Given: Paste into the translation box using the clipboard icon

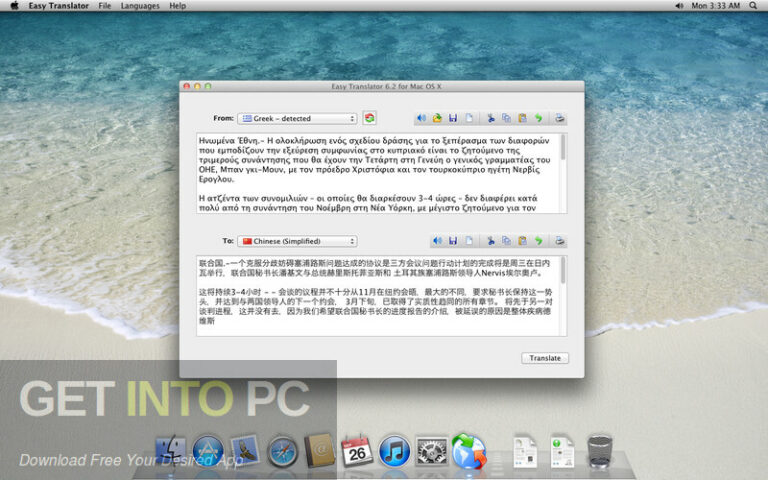Looking at the screenshot, I should [523, 240].
